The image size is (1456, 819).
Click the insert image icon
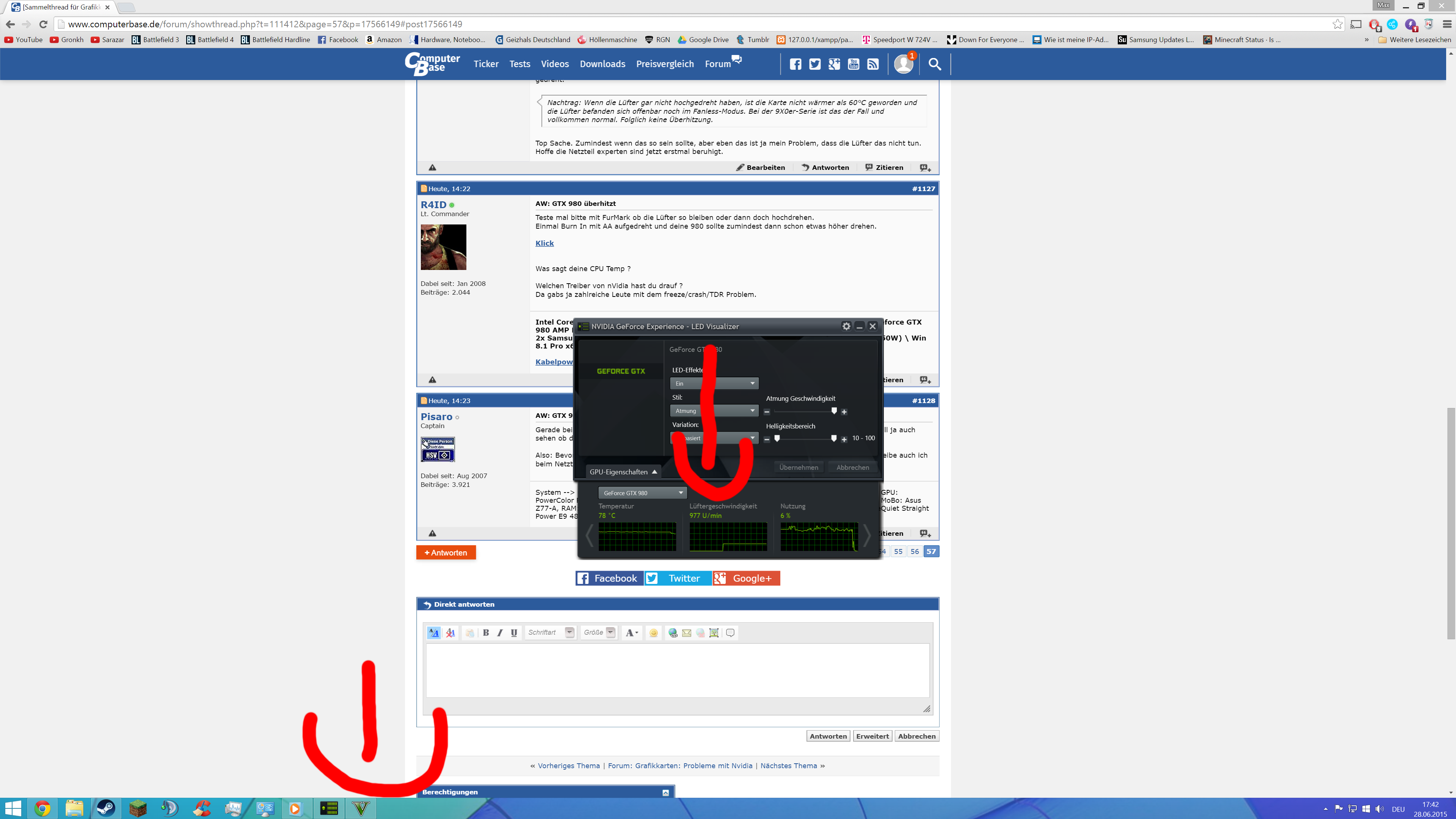[714, 632]
